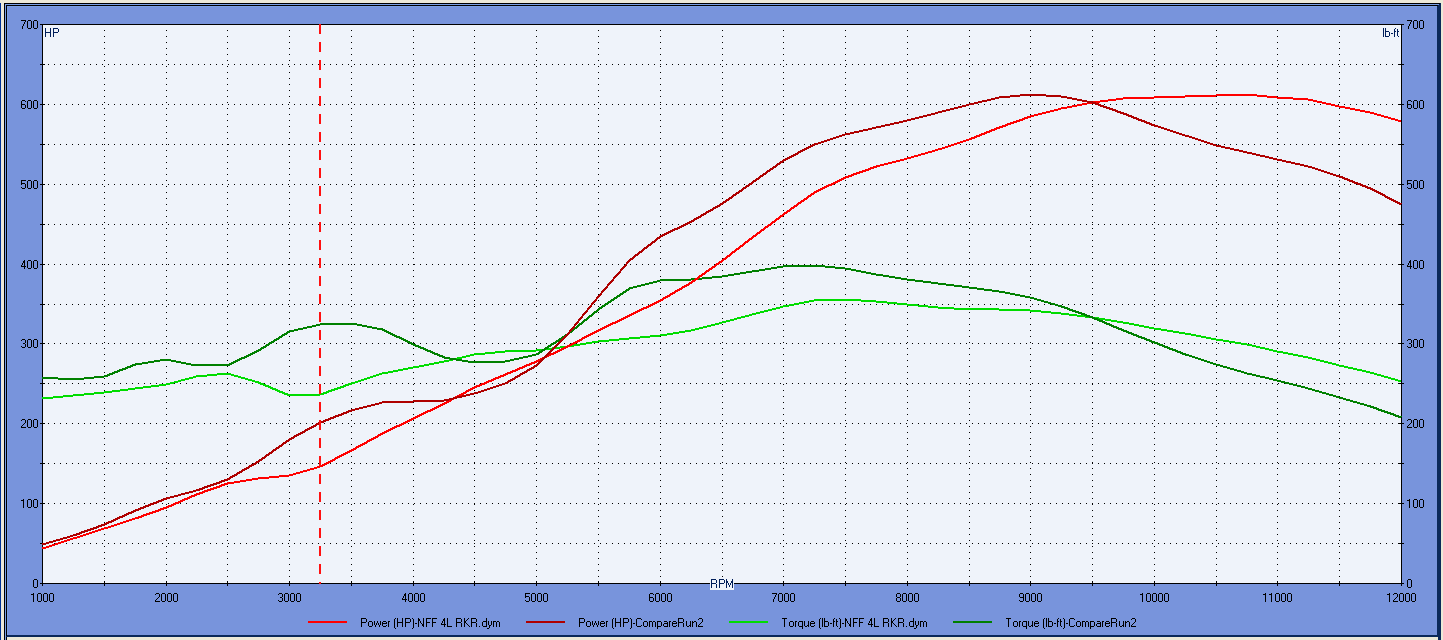Click the light green NFF torque legend swatch
The height and width of the screenshot is (640, 1443).
[754, 623]
